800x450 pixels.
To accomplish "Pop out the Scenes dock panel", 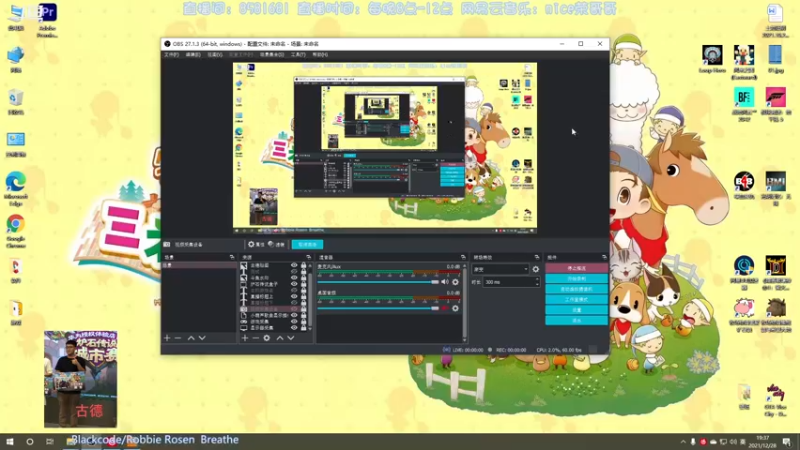I will click(x=232, y=257).
